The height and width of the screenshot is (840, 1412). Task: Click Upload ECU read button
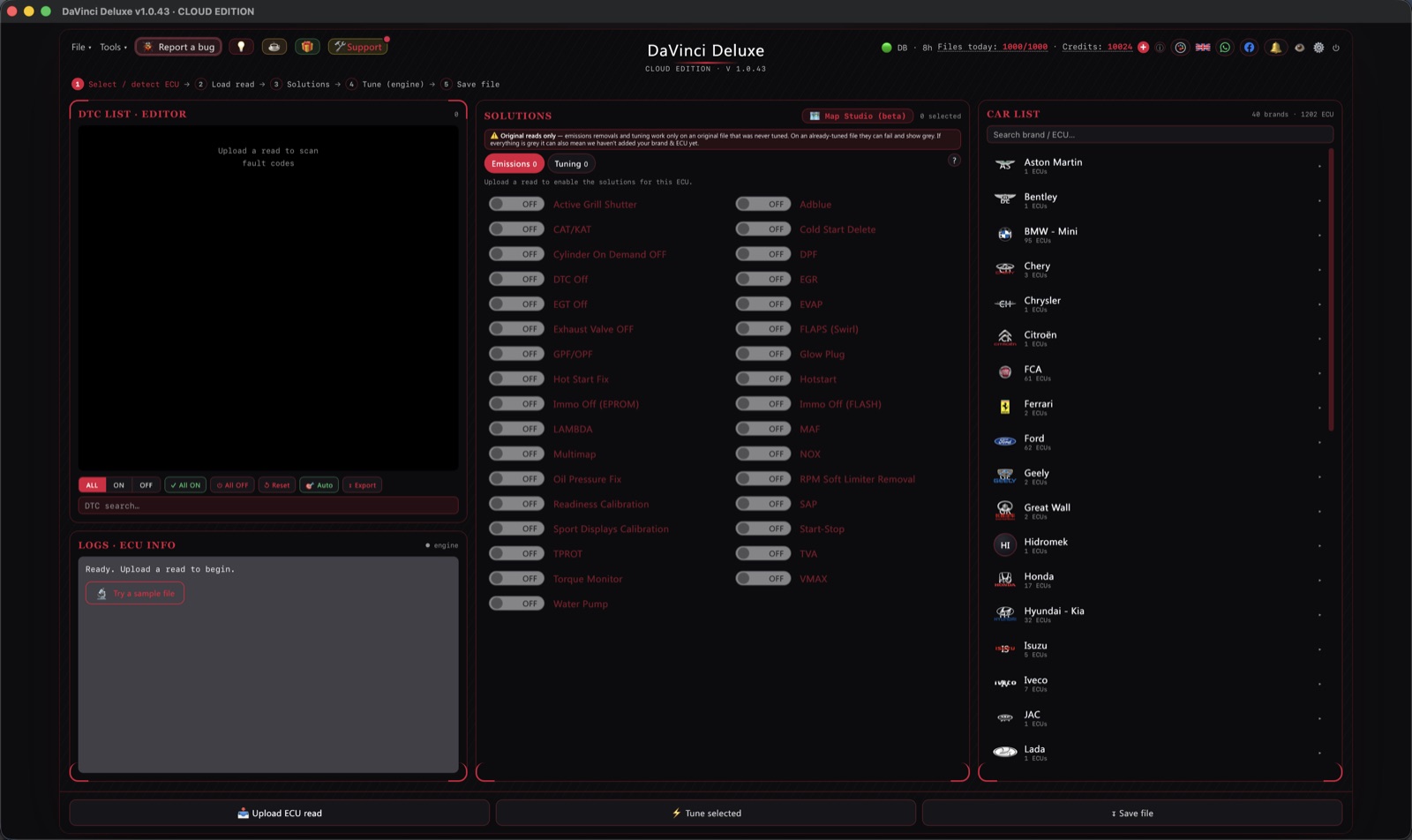(x=279, y=813)
